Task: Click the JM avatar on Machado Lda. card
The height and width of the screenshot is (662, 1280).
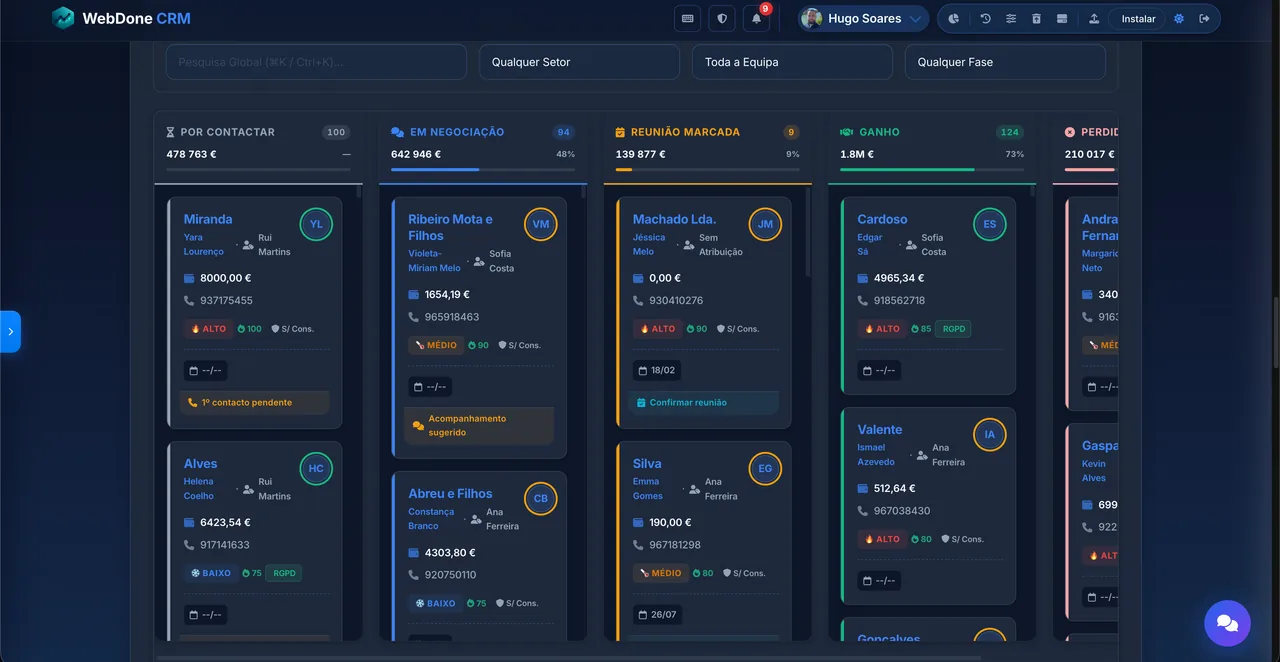Action: [765, 224]
